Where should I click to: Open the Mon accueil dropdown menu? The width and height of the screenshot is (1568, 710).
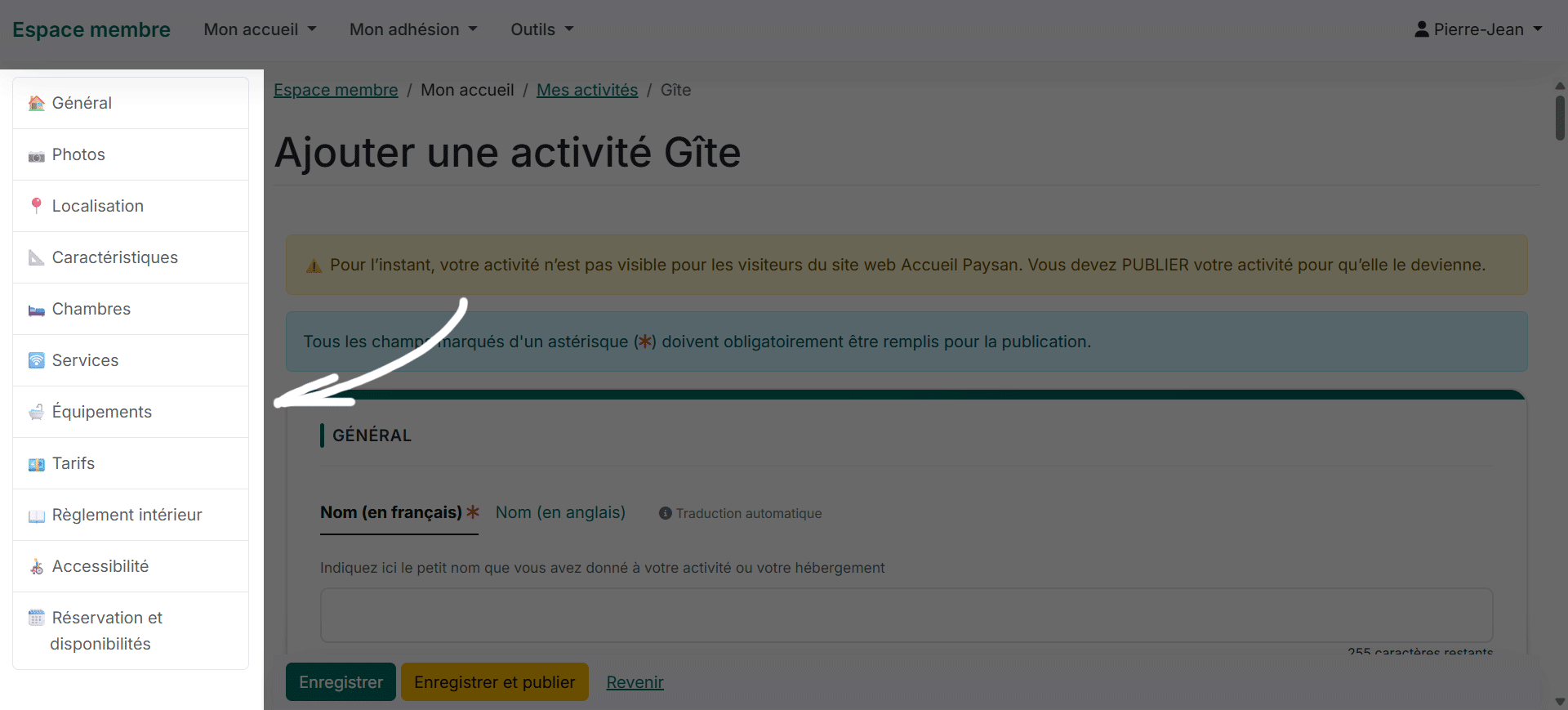260,29
